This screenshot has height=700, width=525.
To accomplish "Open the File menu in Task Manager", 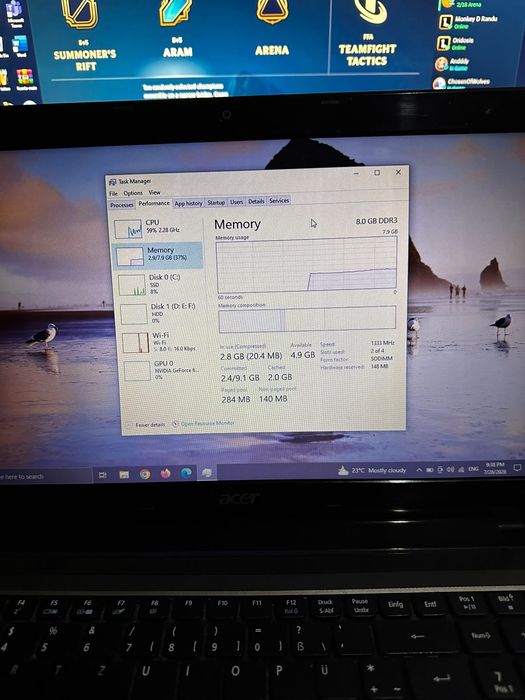I will pyautogui.click(x=114, y=193).
